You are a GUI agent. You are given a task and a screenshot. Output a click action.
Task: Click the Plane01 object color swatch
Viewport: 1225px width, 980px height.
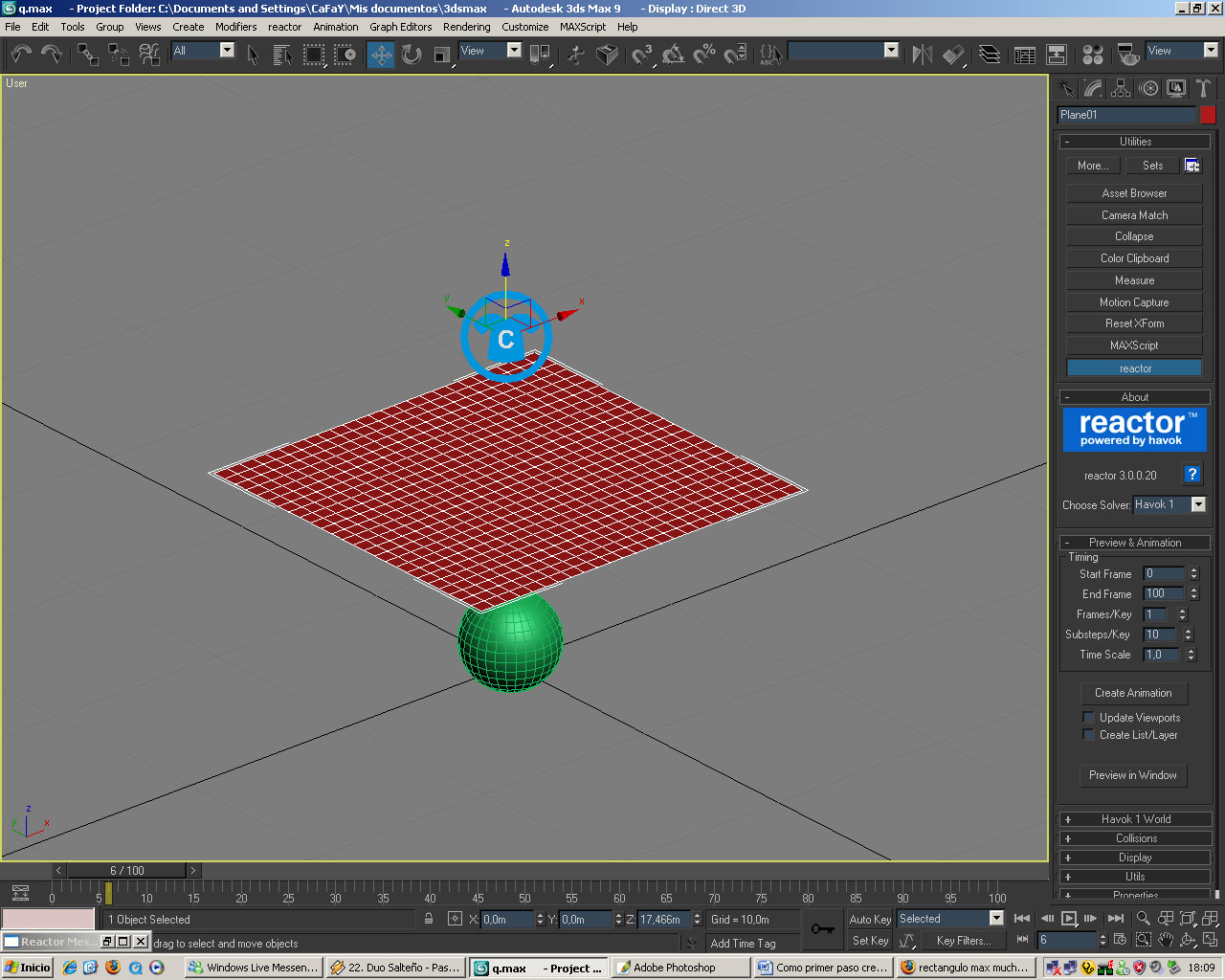(x=1208, y=115)
